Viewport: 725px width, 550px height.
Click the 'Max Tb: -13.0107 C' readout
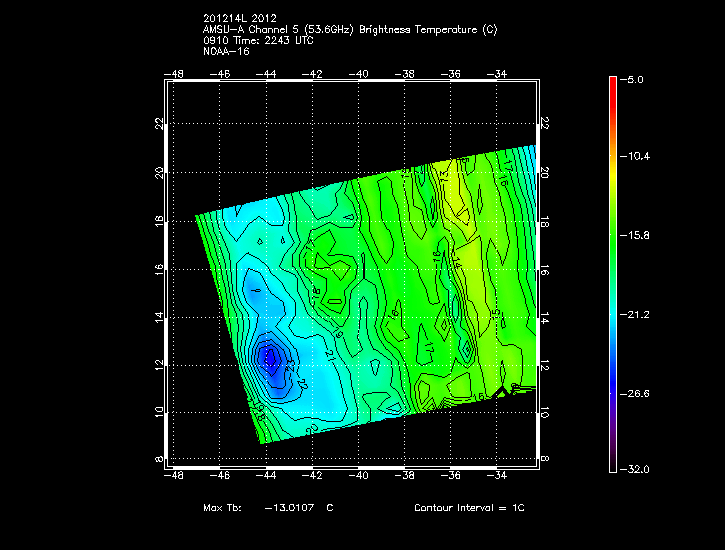point(268,508)
